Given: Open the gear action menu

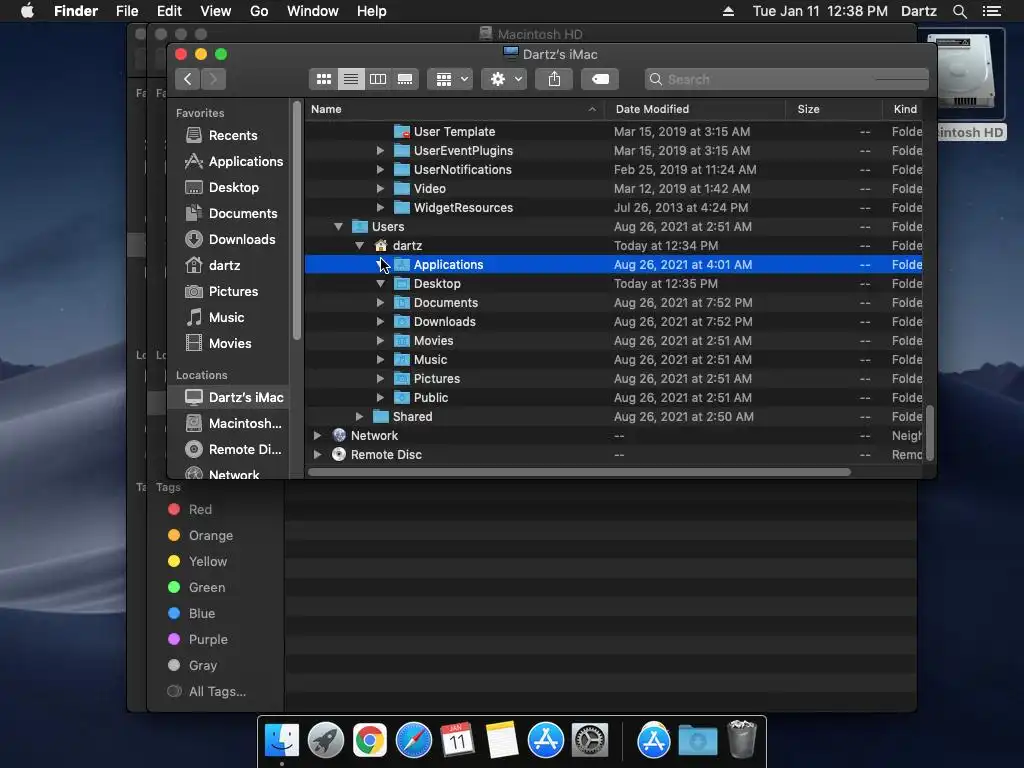Looking at the screenshot, I should [x=504, y=79].
